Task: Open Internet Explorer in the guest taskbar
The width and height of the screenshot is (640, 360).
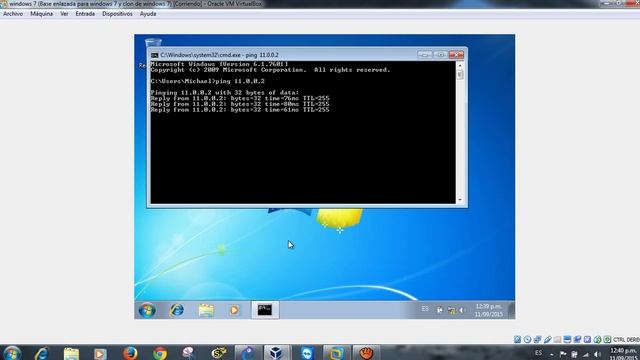Action: click(x=177, y=310)
